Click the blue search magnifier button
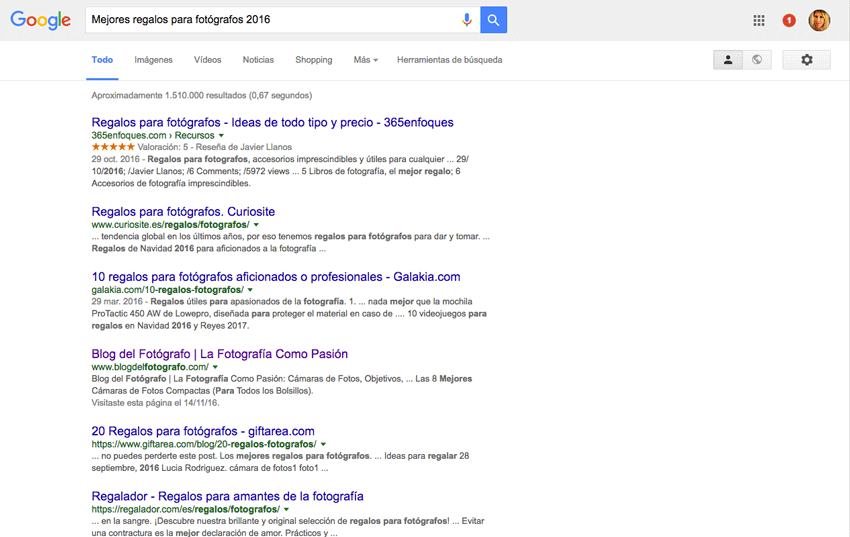The width and height of the screenshot is (850, 537). coord(493,20)
